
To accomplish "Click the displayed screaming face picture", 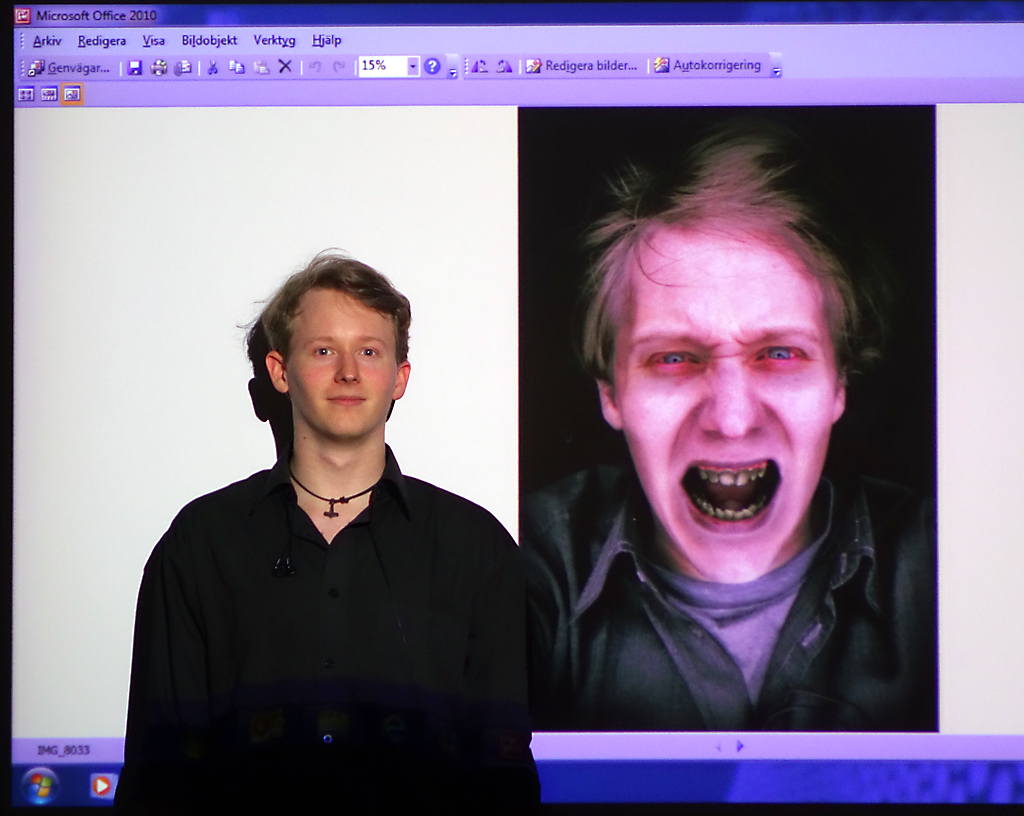I will [x=728, y=418].
